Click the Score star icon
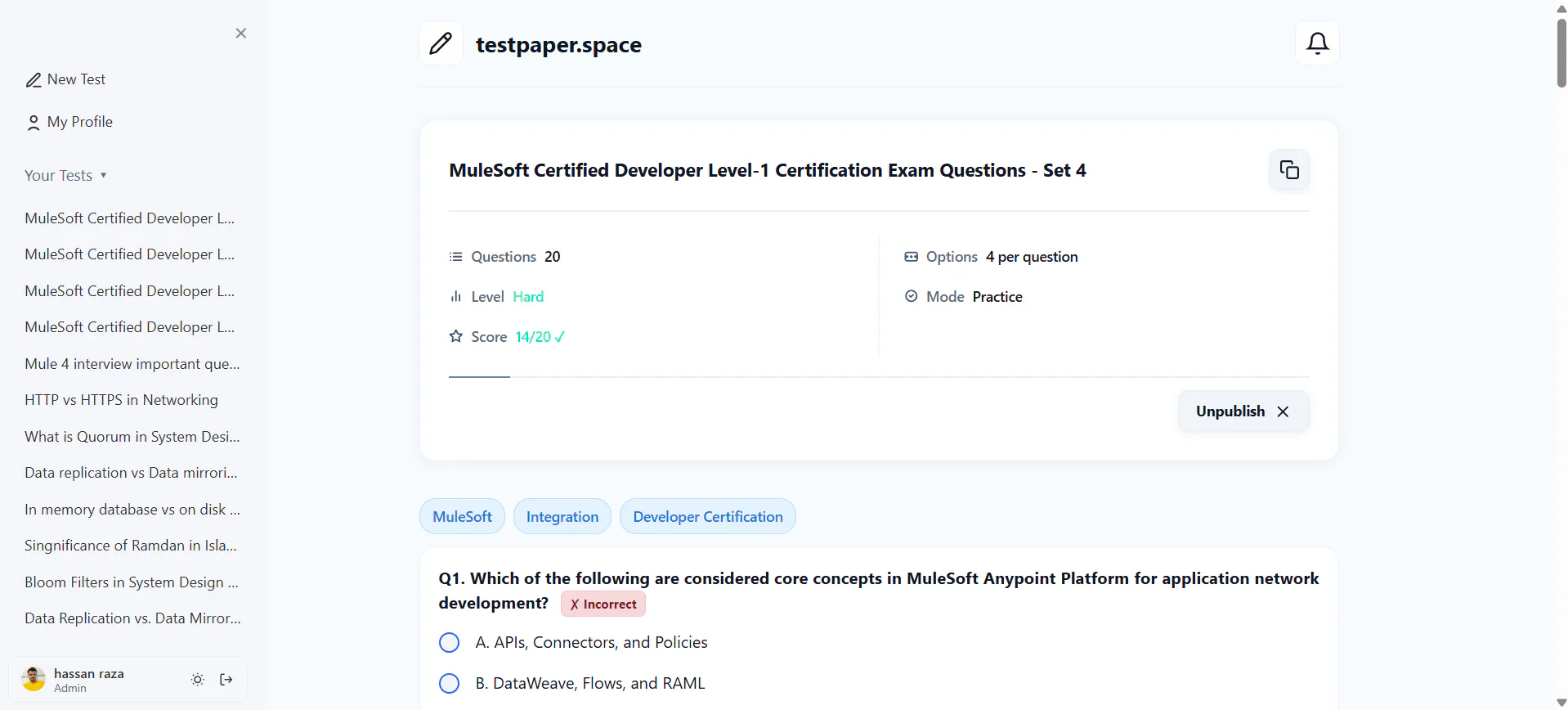The width and height of the screenshot is (1568, 710). point(455,336)
